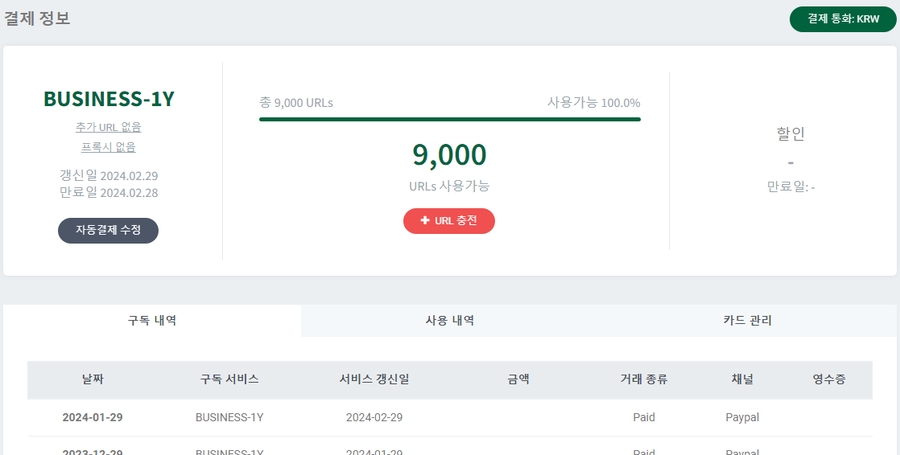Click the 구독 서비스 column header
This screenshot has height=455, width=900.
229,380
